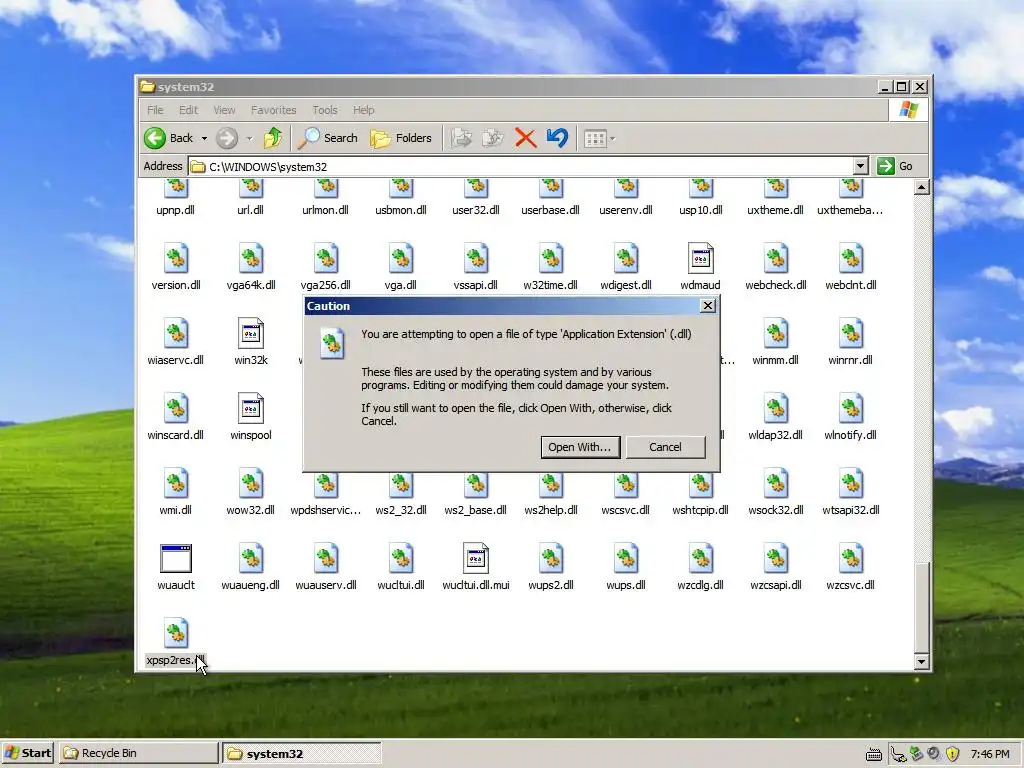Select the win32k file icon
1024x768 pixels.
(251, 334)
